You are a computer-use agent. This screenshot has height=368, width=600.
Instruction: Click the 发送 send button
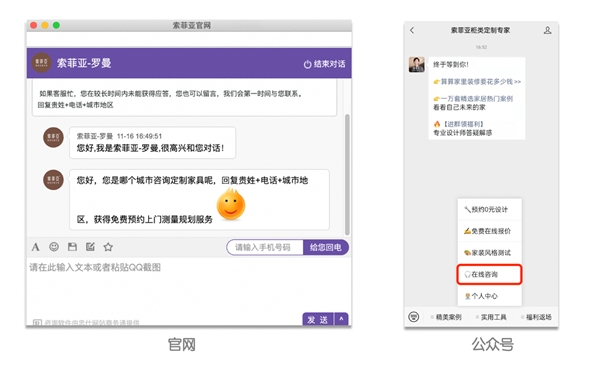[318, 319]
